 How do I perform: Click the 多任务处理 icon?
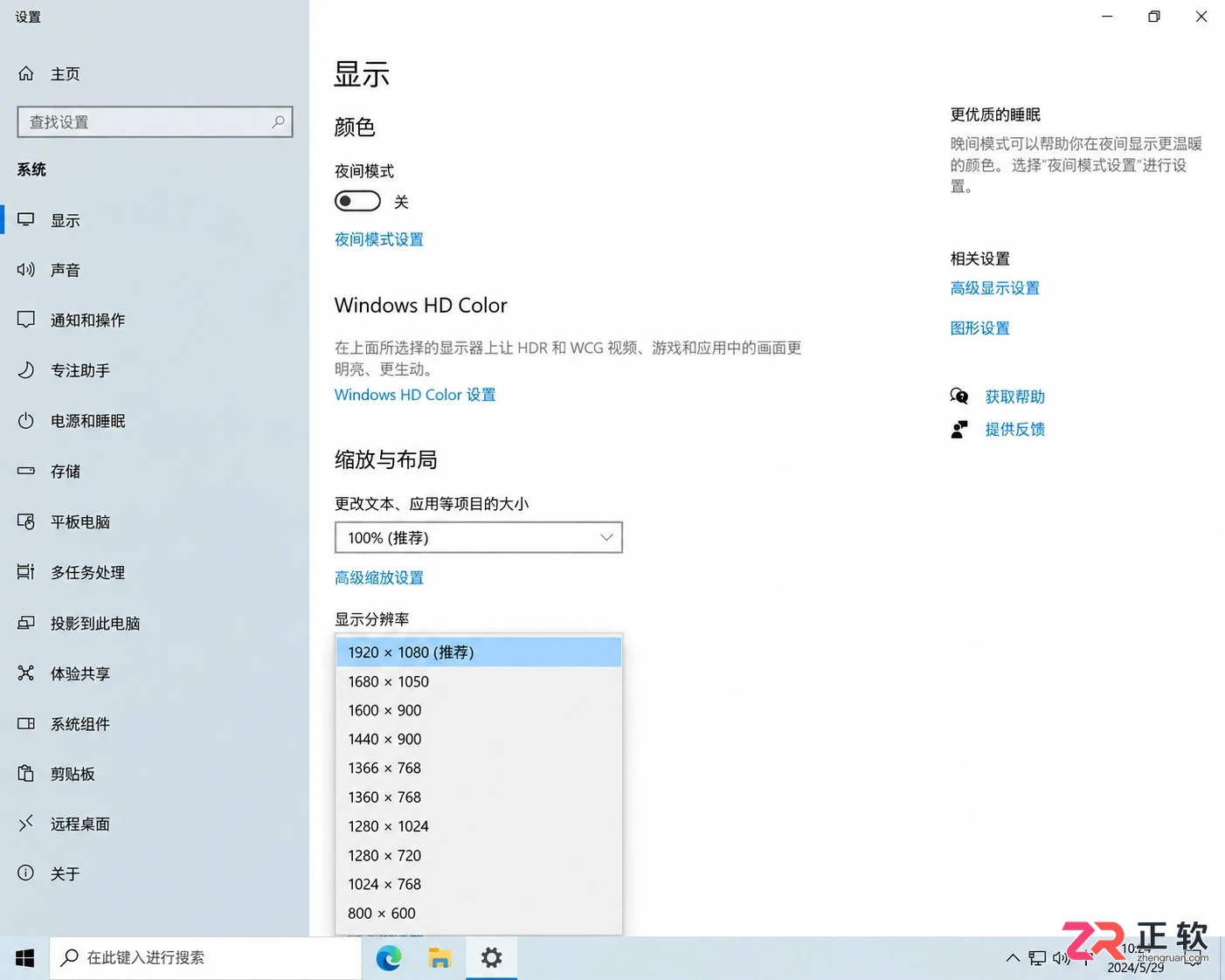coord(26,571)
